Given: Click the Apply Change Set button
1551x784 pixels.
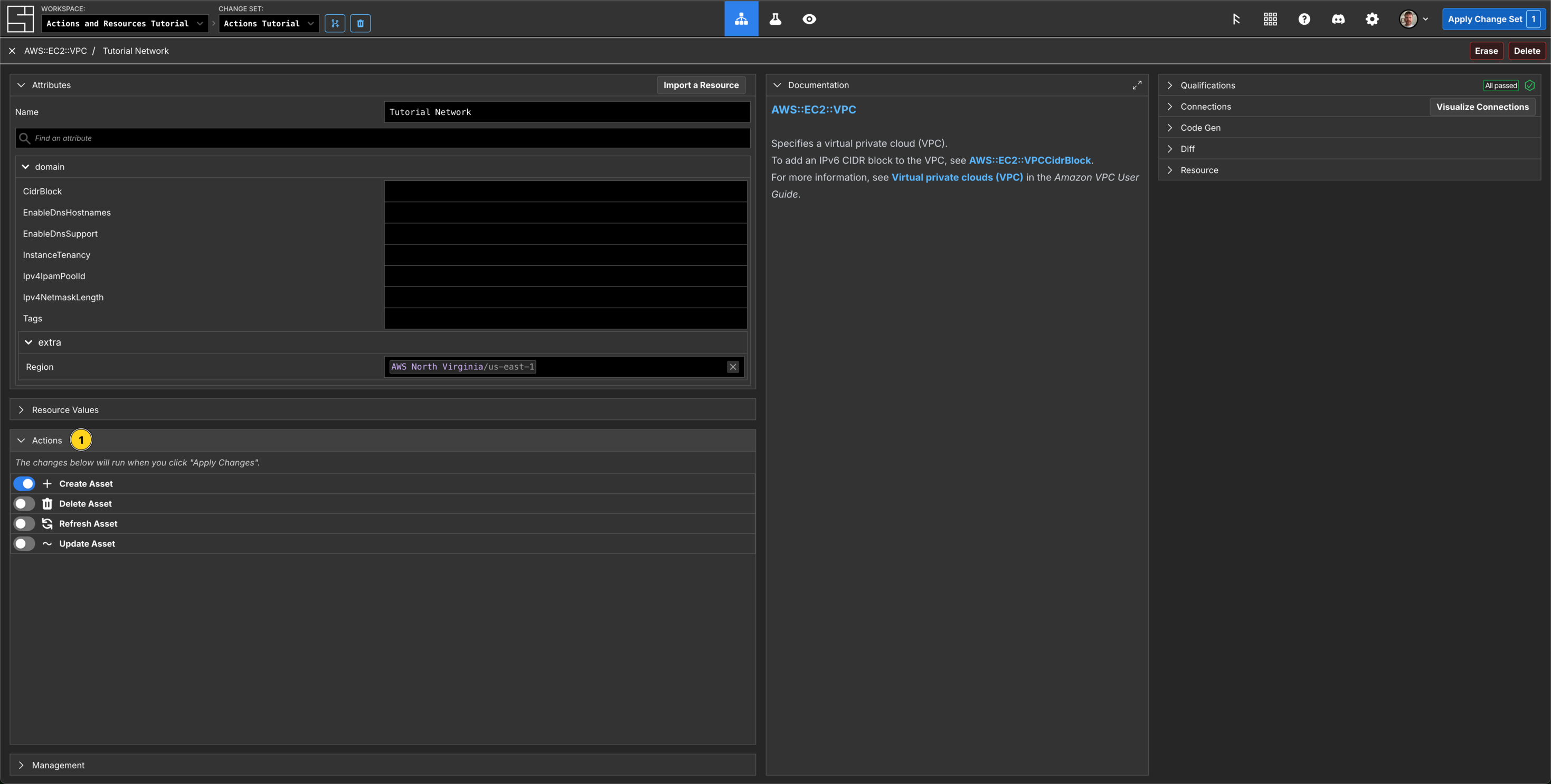Looking at the screenshot, I should [x=1493, y=19].
